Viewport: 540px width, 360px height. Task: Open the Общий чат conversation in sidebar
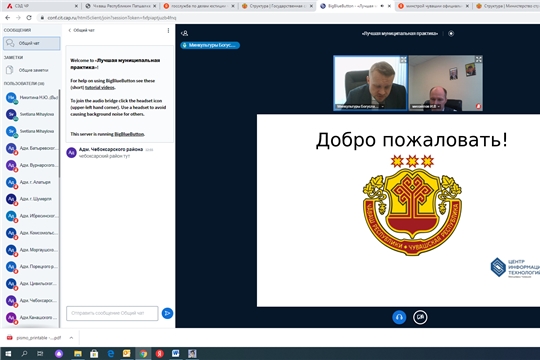pos(31,43)
